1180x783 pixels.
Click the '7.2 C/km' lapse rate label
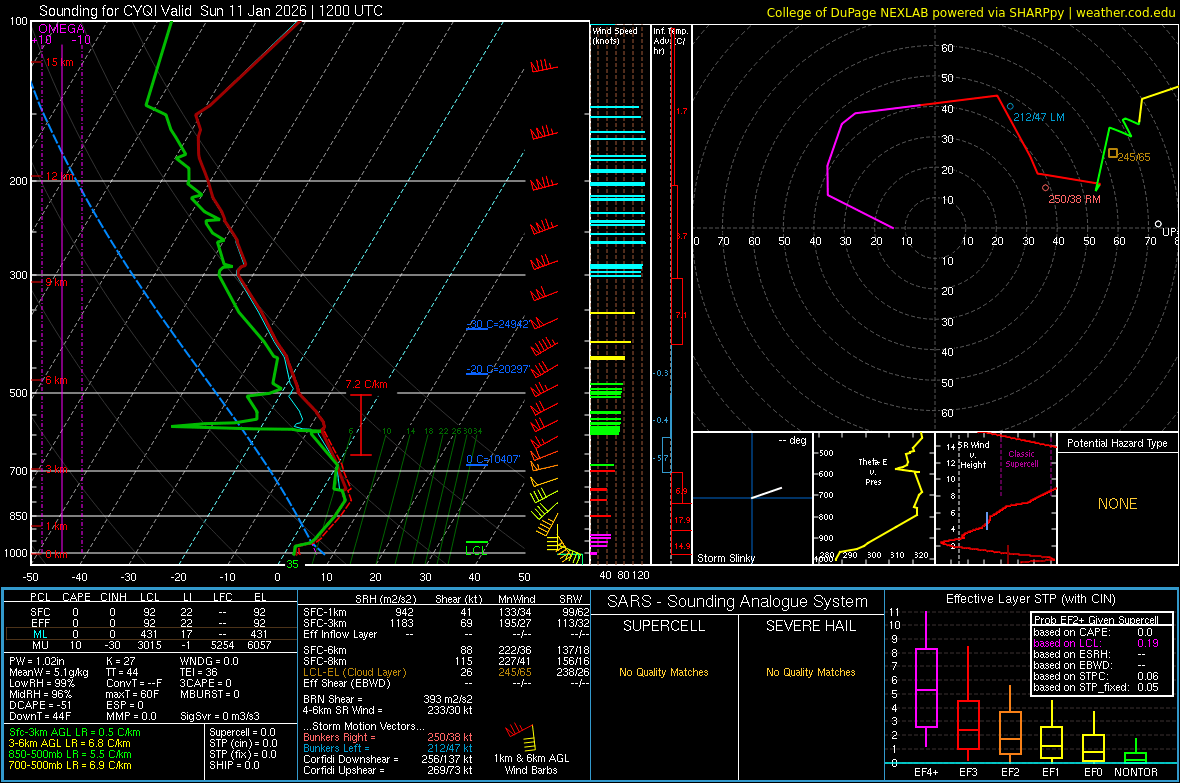[x=366, y=384]
